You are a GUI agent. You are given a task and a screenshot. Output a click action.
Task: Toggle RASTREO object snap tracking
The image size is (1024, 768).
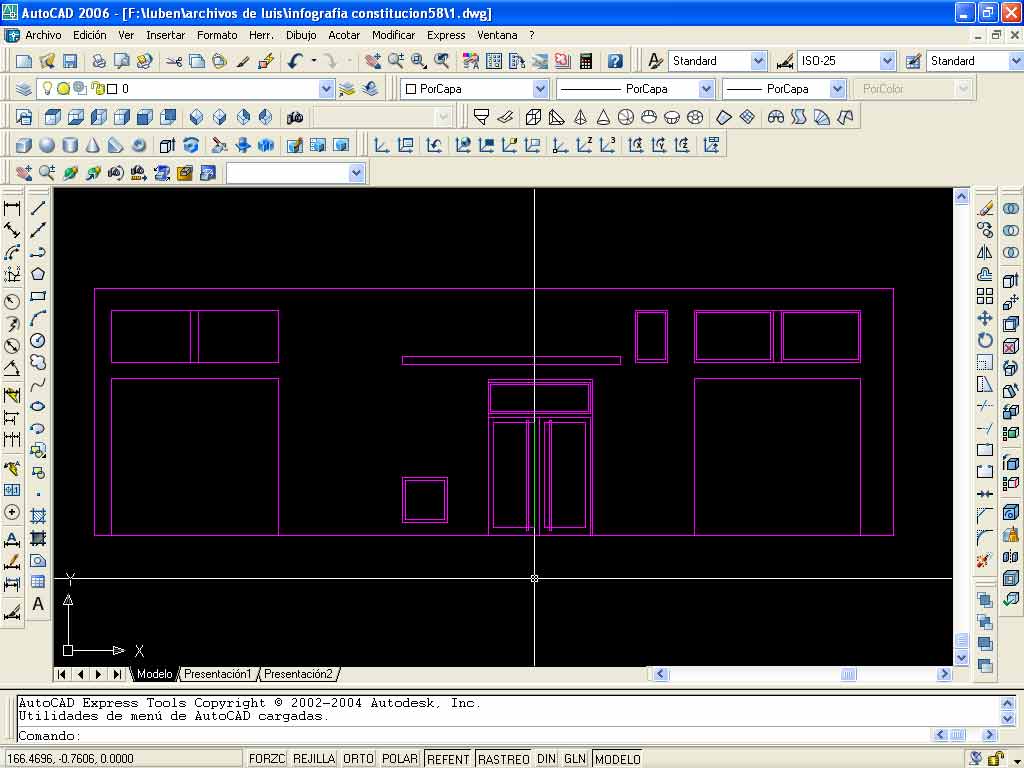[x=504, y=759]
